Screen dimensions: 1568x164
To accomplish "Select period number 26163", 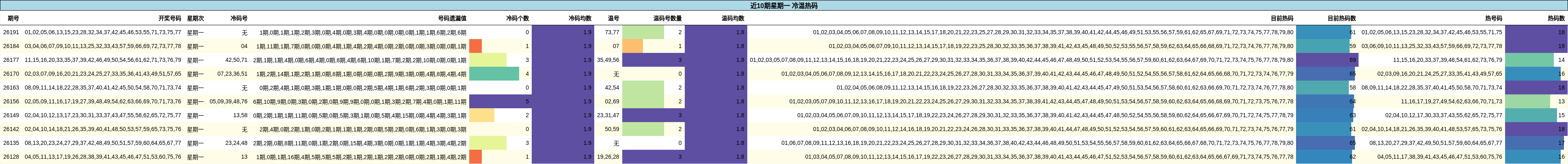I will pyautogui.click(x=11, y=88).
